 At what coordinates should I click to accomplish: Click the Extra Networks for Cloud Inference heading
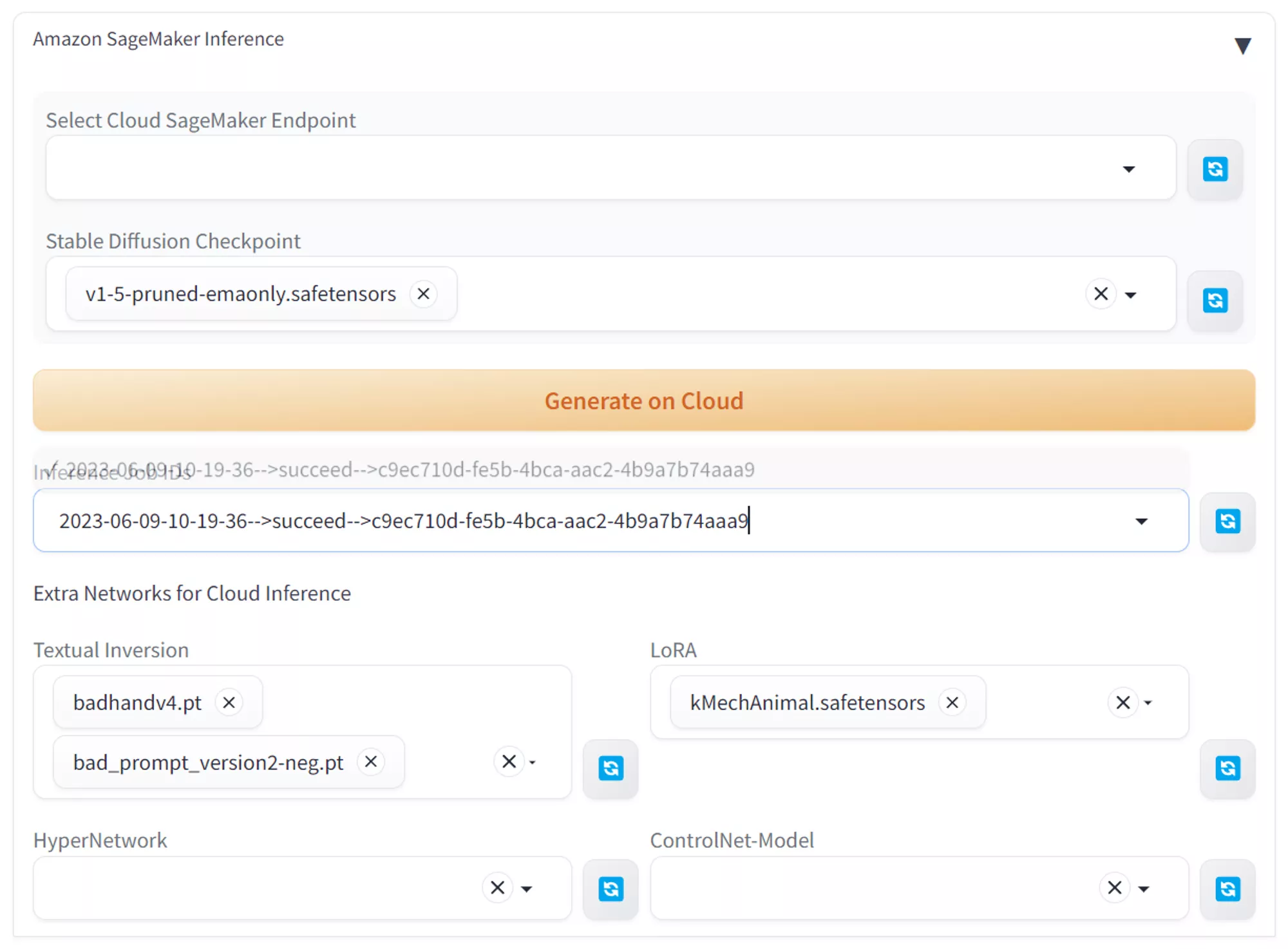192,593
